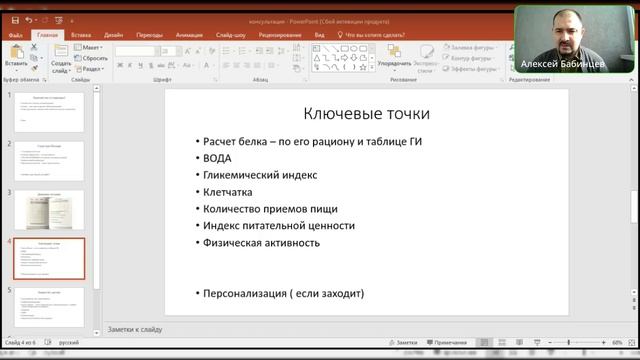Viewport: 640px width, 360px height.
Task: Click the zoom slider handle
Action: click(x=568, y=342)
